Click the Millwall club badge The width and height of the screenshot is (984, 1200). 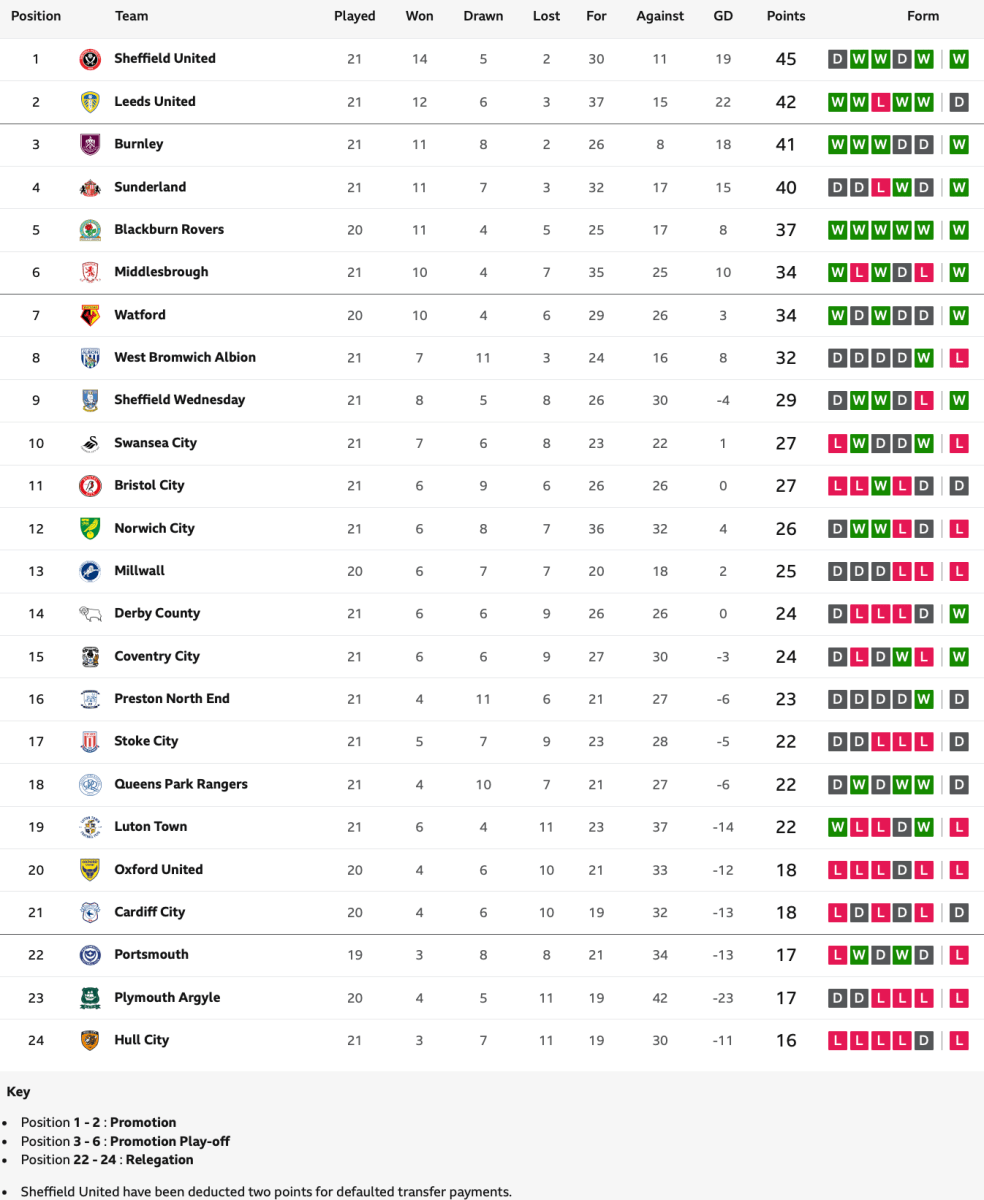point(90,571)
